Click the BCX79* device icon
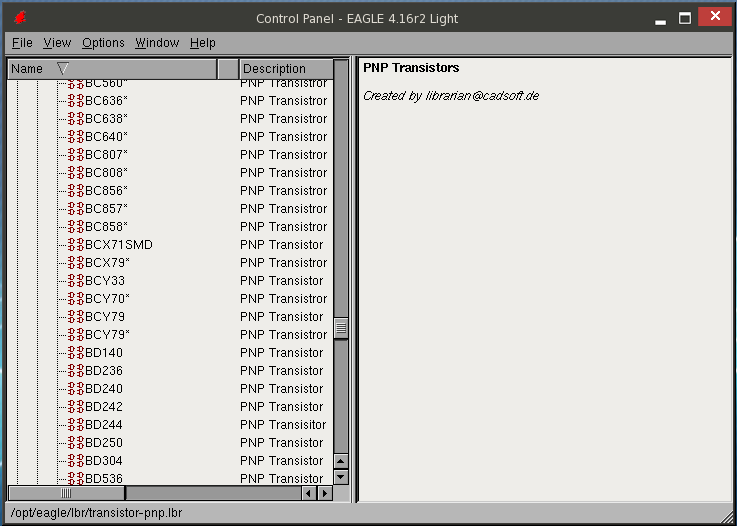The height and width of the screenshot is (526, 737). pos(76,263)
